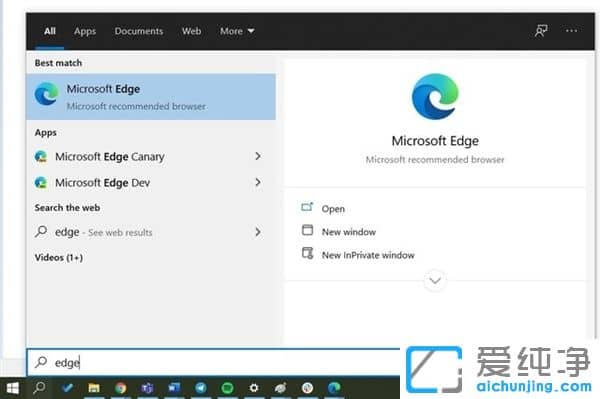Viewport: 600px width, 399px height.
Task: Expand the edge web search arrow
Action: click(x=258, y=232)
